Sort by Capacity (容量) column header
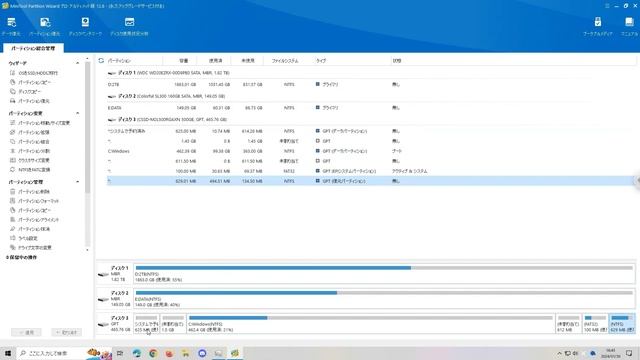 click(184, 61)
